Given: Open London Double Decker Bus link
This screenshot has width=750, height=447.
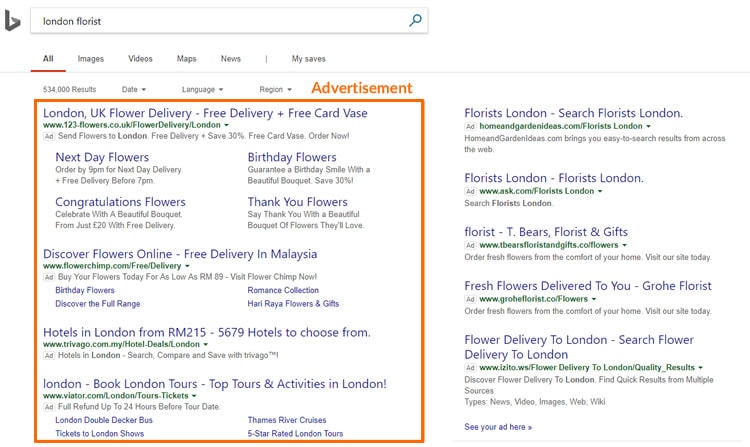Looking at the screenshot, I should [104, 420].
